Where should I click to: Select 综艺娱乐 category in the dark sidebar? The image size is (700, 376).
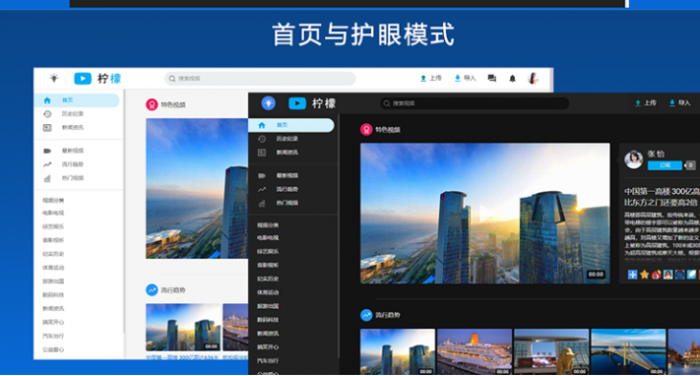tap(268, 252)
